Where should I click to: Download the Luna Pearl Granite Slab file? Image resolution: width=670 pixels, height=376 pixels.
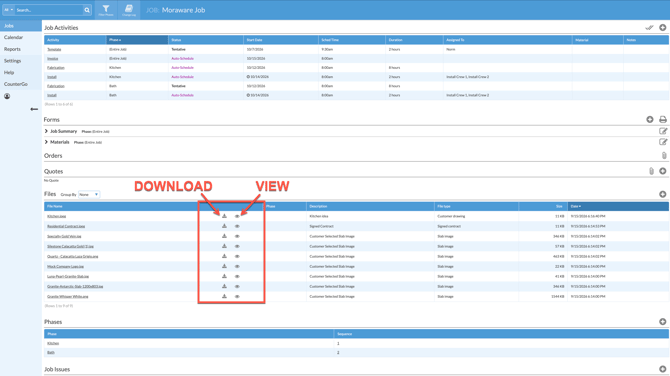point(224,276)
